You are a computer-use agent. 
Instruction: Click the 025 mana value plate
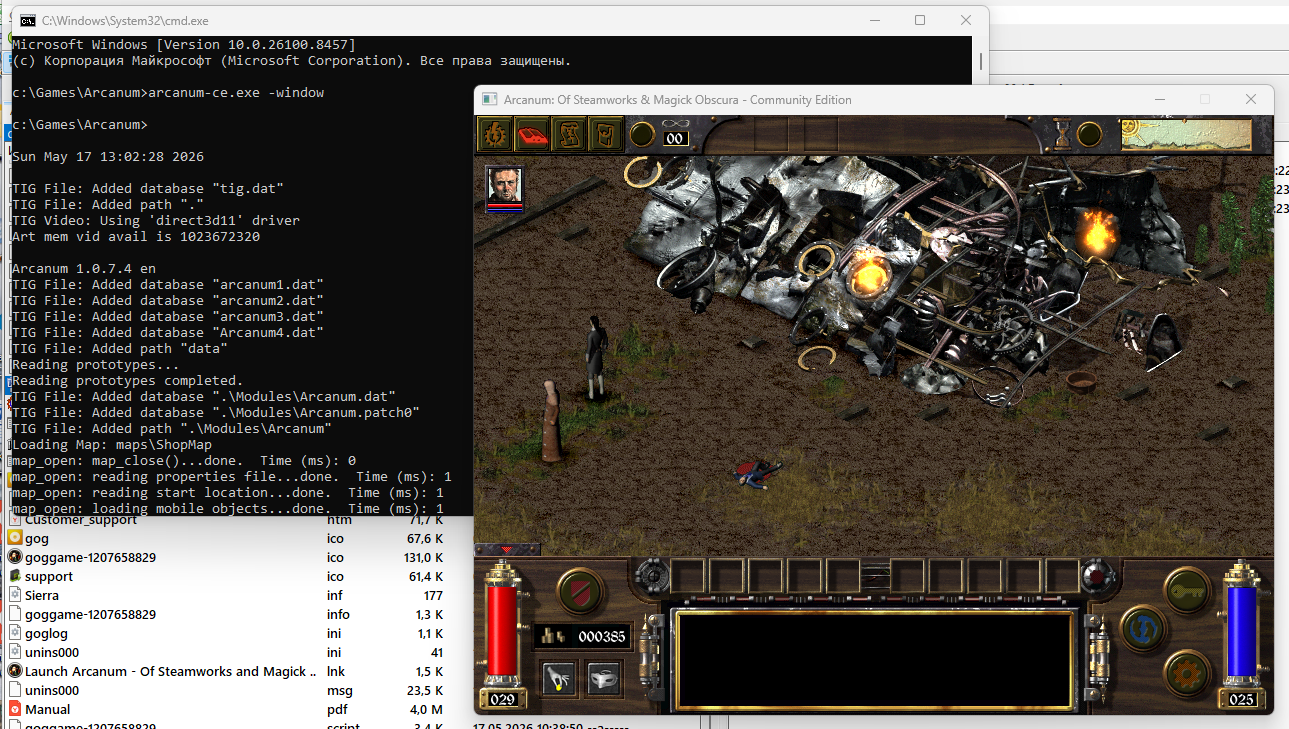[x=1241, y=699]
